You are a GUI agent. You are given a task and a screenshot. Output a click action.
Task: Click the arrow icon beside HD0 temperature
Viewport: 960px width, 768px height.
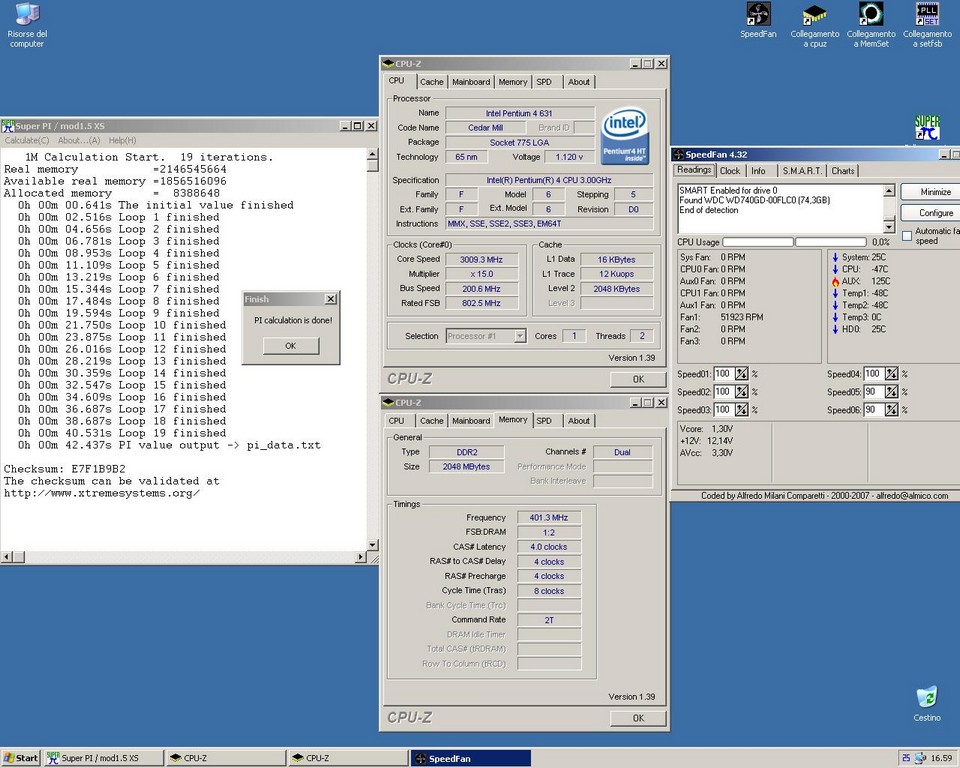(835, 329)
